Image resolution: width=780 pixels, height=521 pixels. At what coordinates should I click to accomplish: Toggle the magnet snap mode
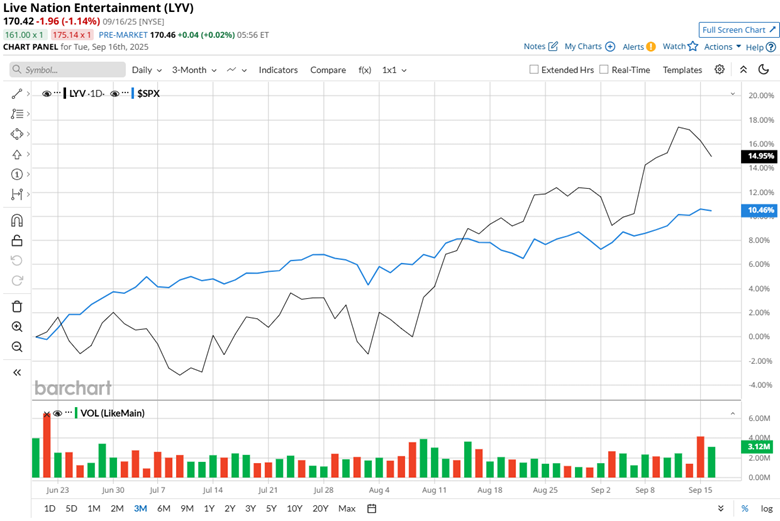pyautogui.click(x=16, y=220)
